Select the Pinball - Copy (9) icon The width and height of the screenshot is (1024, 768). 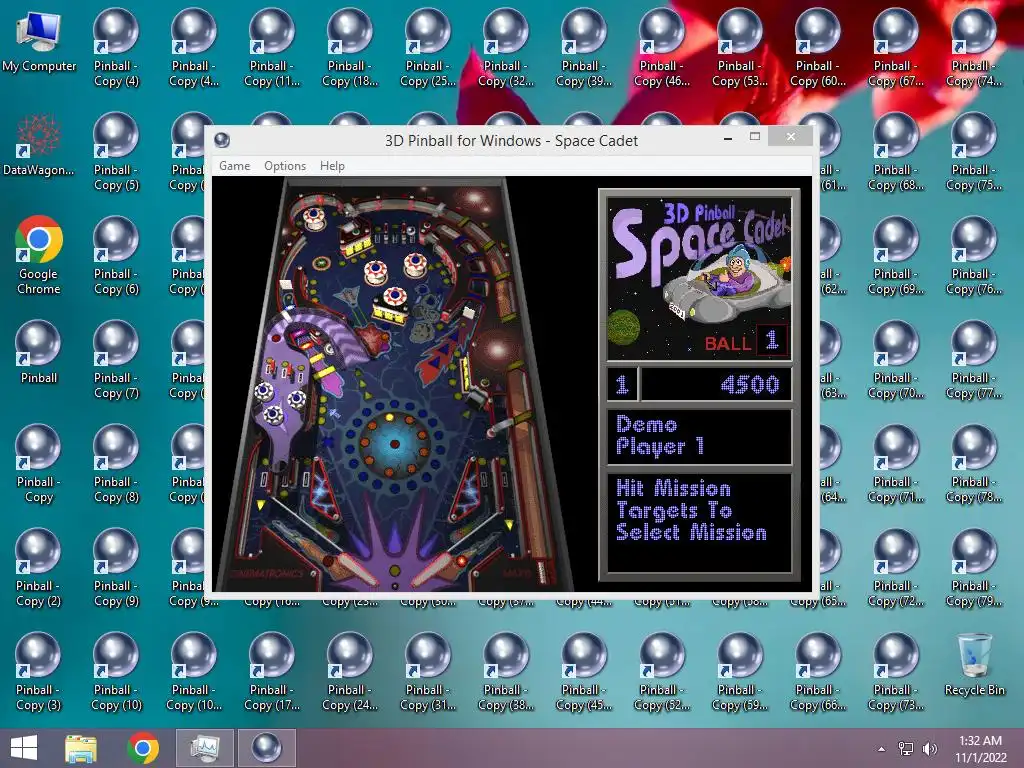tap(116, 568)
